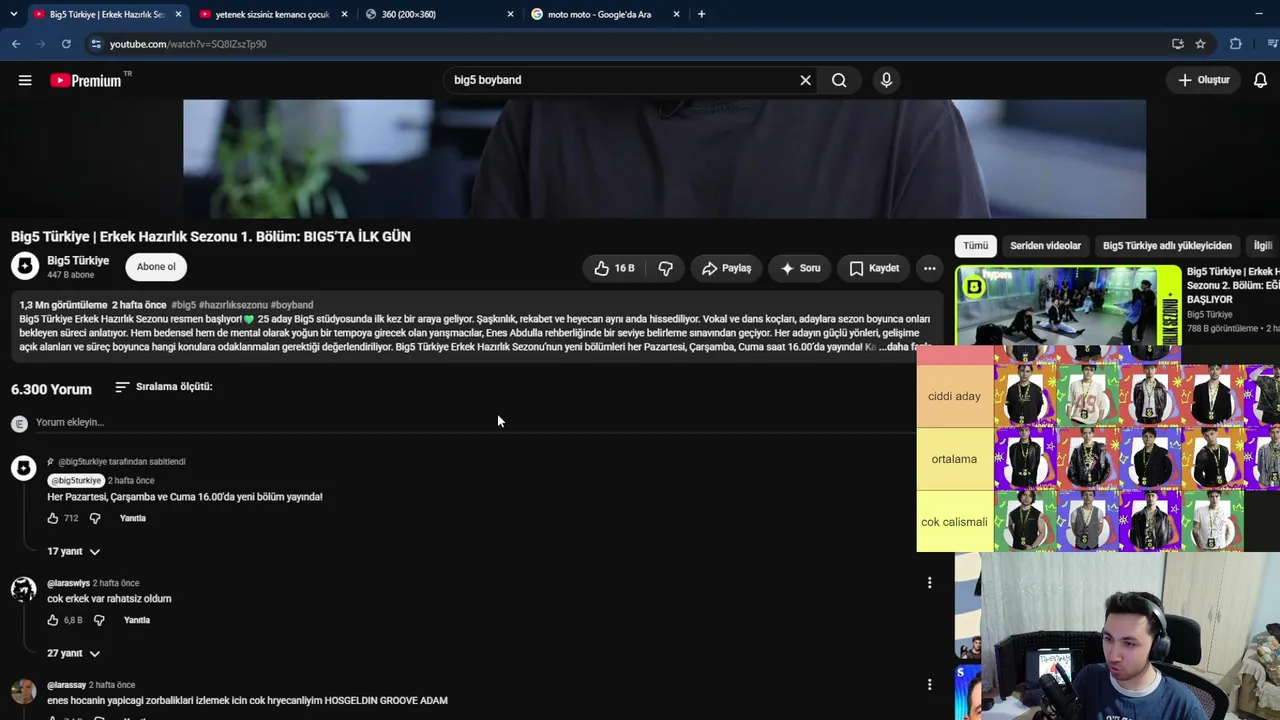Switch to the moto moto Google tab
The image size is (1280, 720).
point(606,14)
